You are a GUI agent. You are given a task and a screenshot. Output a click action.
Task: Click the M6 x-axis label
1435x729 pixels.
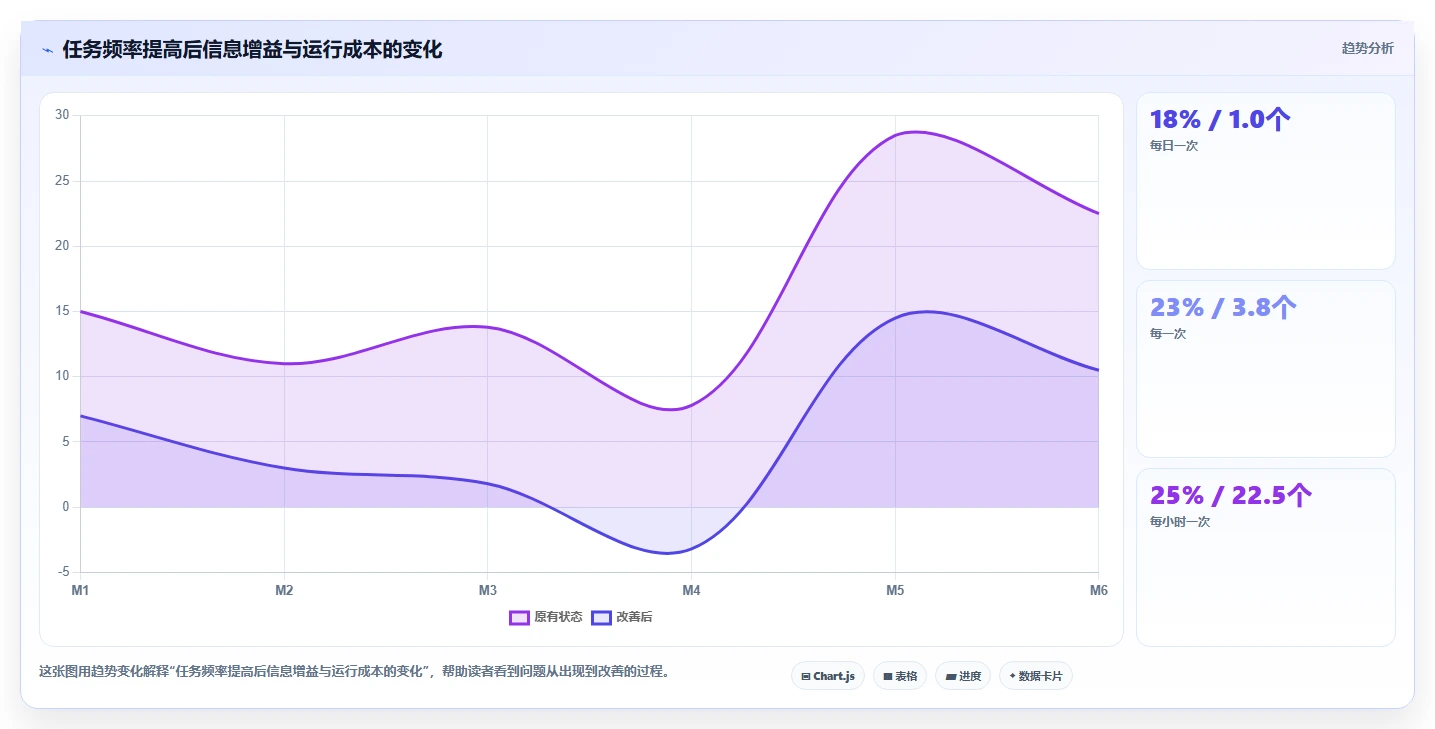click(x=1098, y=591)
